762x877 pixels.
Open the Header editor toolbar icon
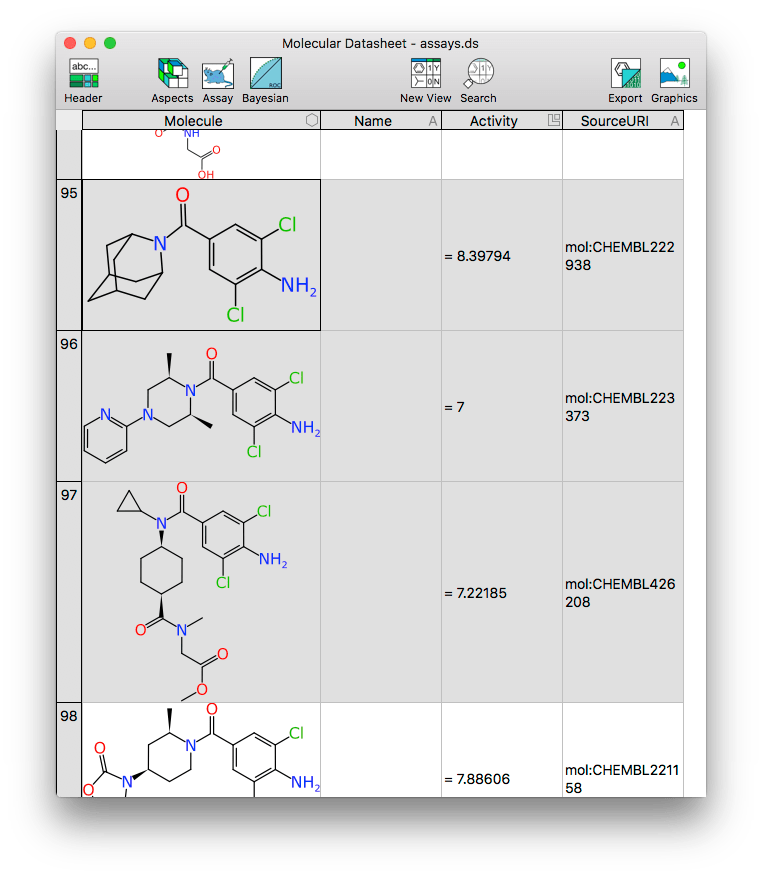tap(83, 74)
